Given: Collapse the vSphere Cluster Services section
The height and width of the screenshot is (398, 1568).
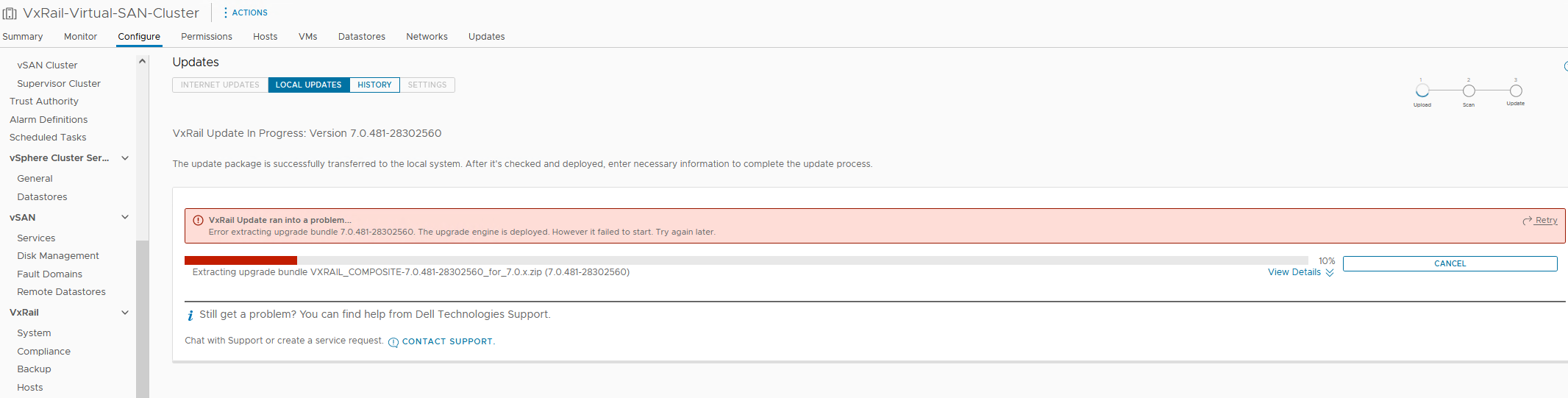Looking at the screenshot, I should [125, 158].
